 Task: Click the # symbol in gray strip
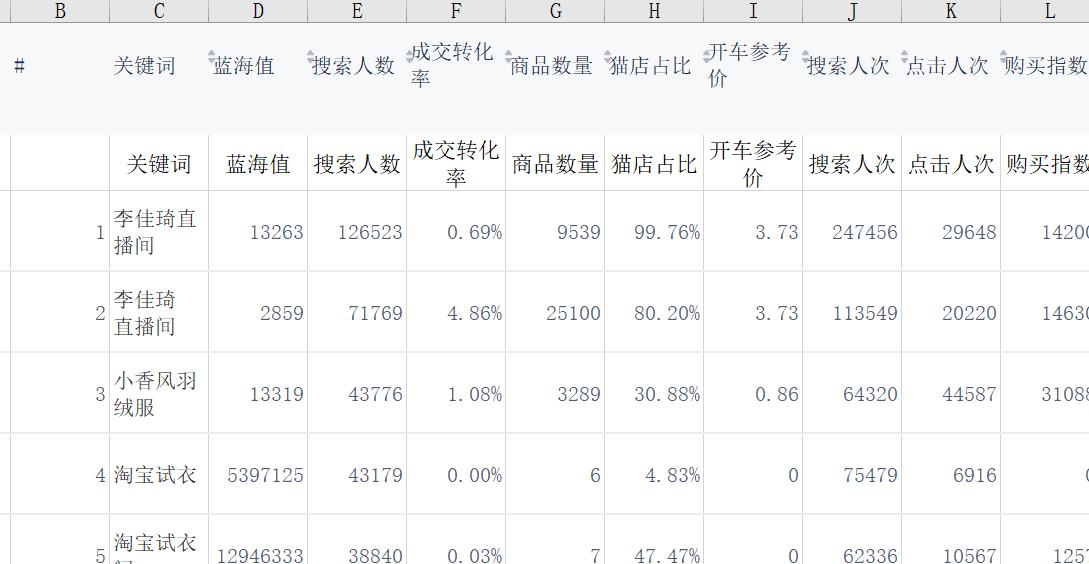[20, 67]
